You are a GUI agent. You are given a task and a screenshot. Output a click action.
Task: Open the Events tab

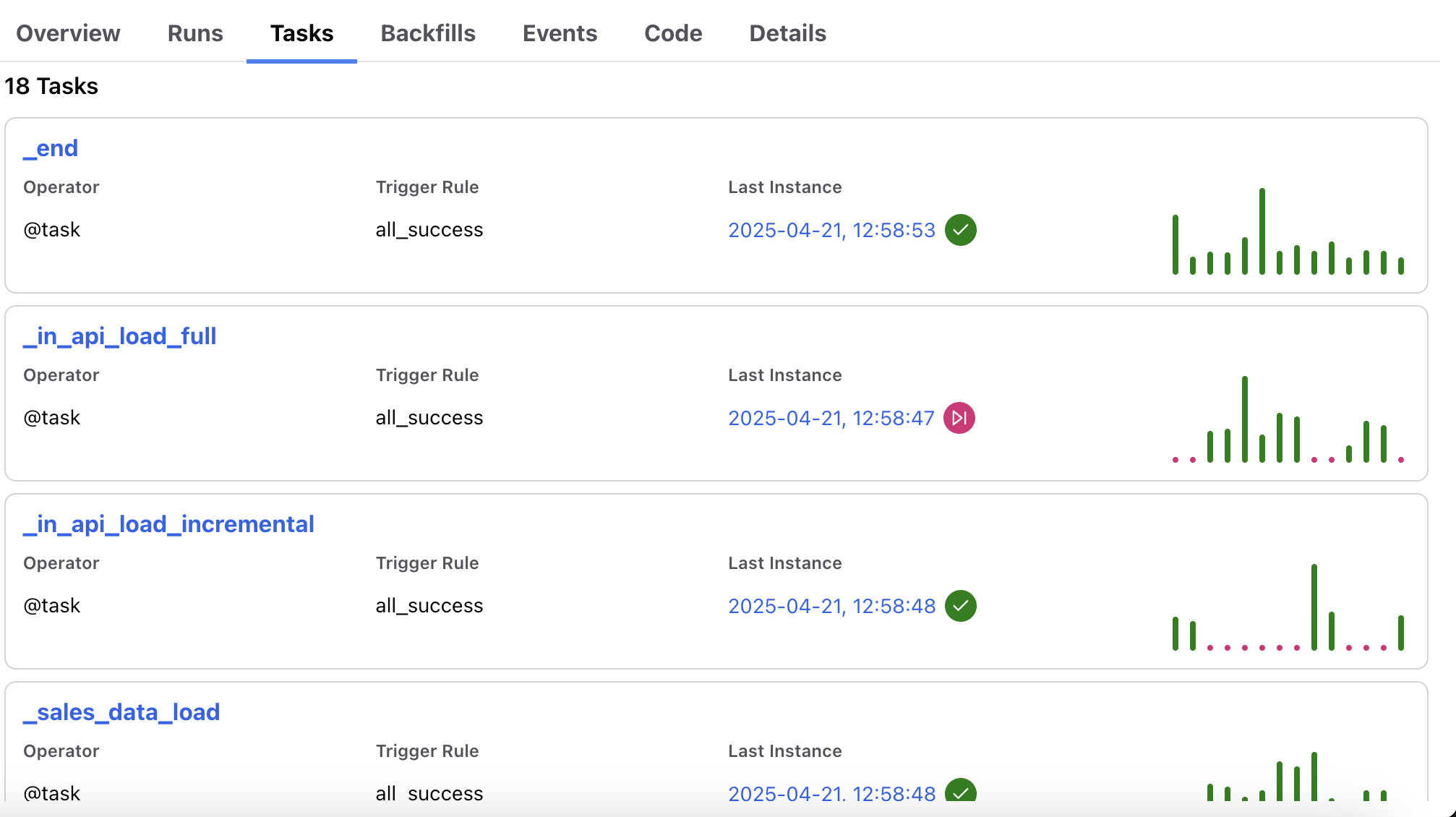pos(560,33)
